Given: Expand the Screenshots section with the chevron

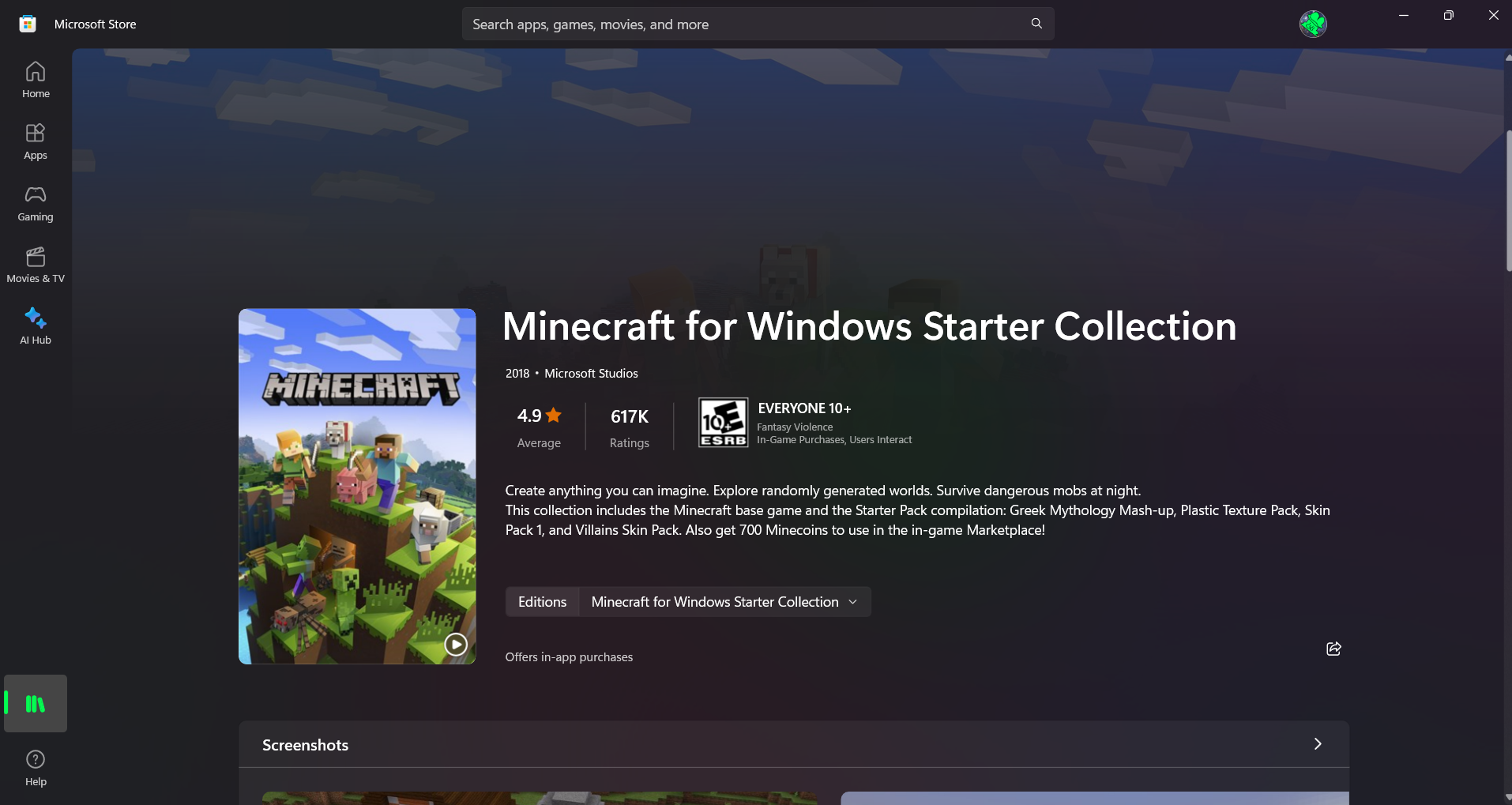Looking at the screenshot, I should coord(1318,744).
